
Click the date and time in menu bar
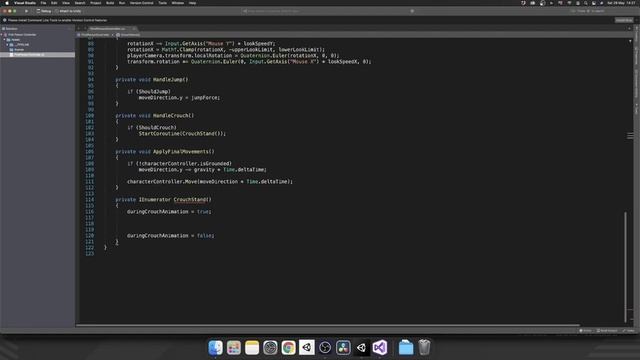pyautogui.click(x=622, y=3)
